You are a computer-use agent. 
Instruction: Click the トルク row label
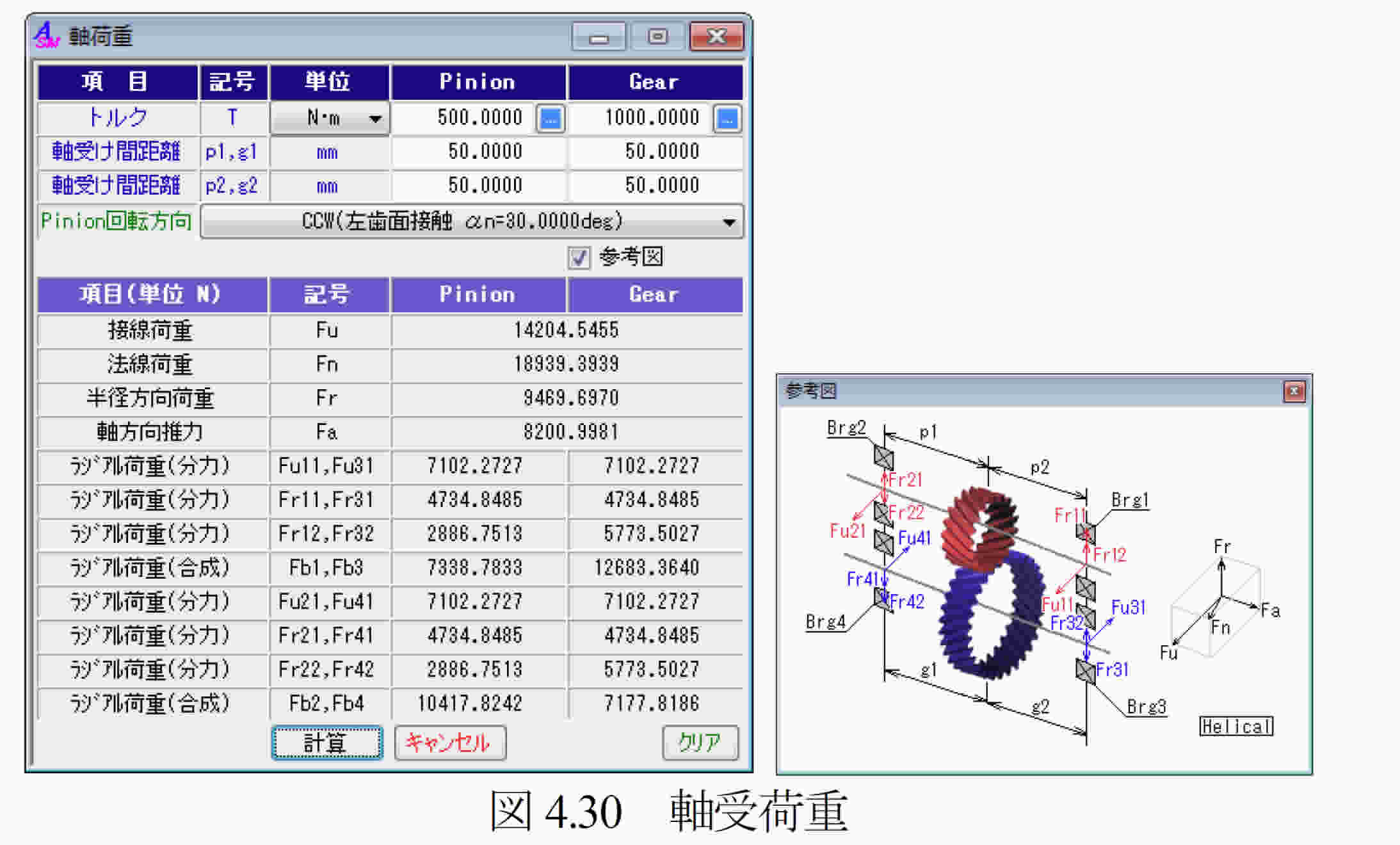(x=118, y=118)
